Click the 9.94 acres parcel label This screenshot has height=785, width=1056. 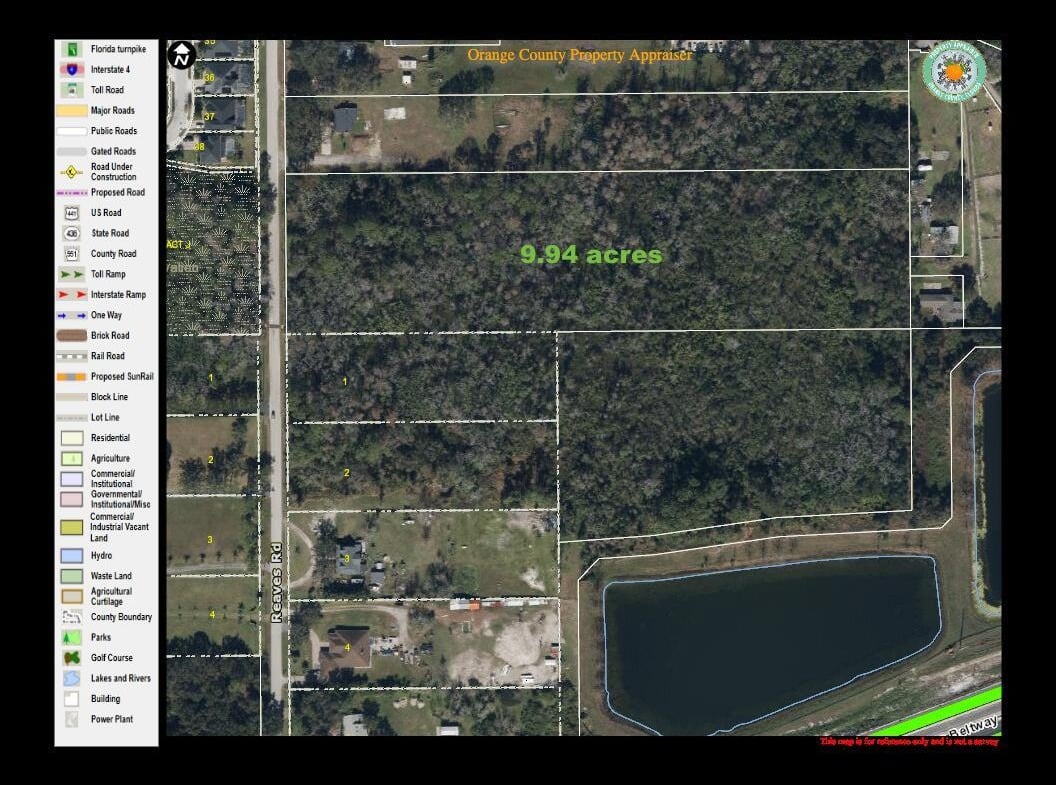(x=591, y=254)
